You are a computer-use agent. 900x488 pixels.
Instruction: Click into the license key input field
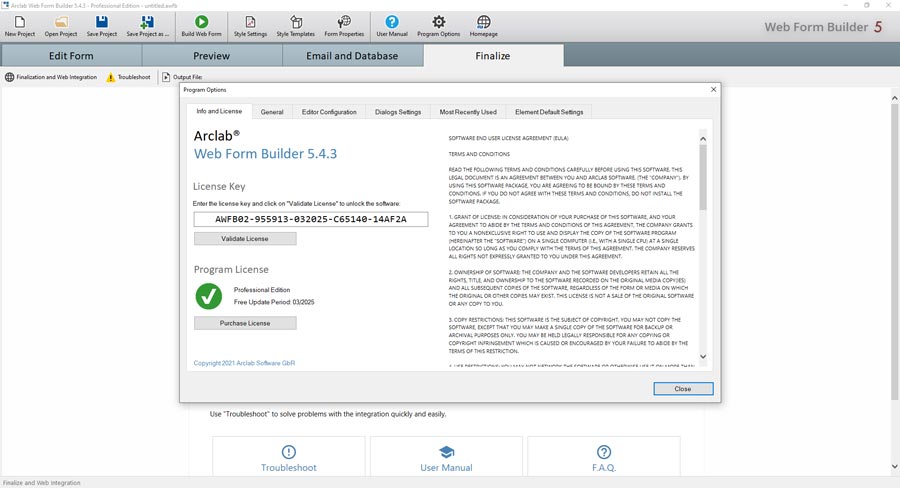click(311, 219)
